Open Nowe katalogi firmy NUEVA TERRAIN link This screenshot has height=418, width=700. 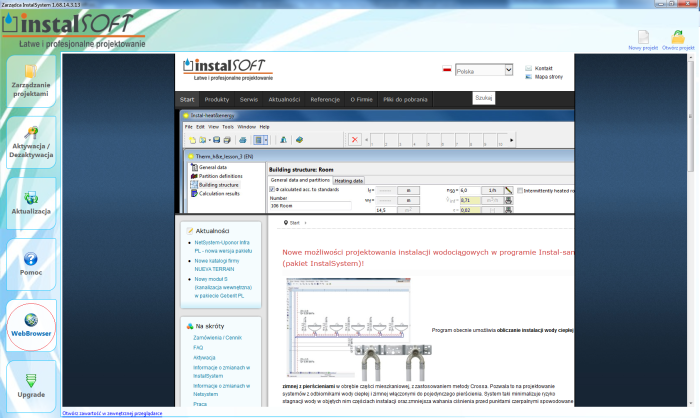click(x=217, y=265)
